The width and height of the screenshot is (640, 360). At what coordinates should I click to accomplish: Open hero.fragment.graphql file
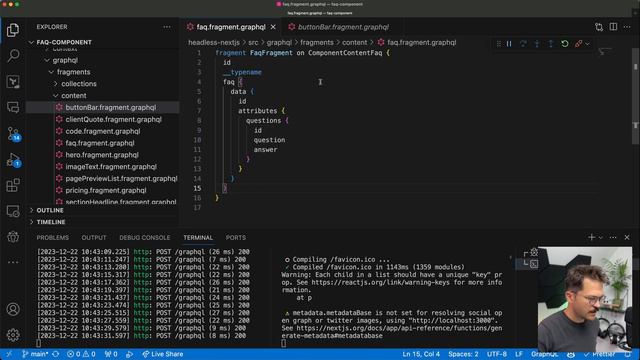(102, 155)
